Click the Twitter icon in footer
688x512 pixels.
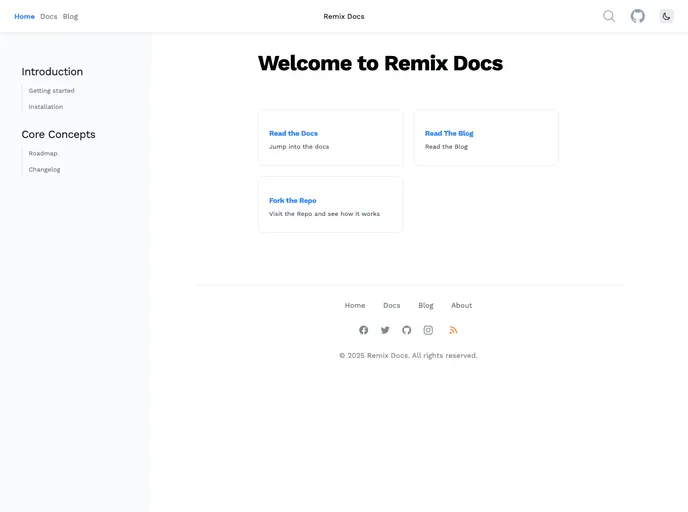click(385, 330)
